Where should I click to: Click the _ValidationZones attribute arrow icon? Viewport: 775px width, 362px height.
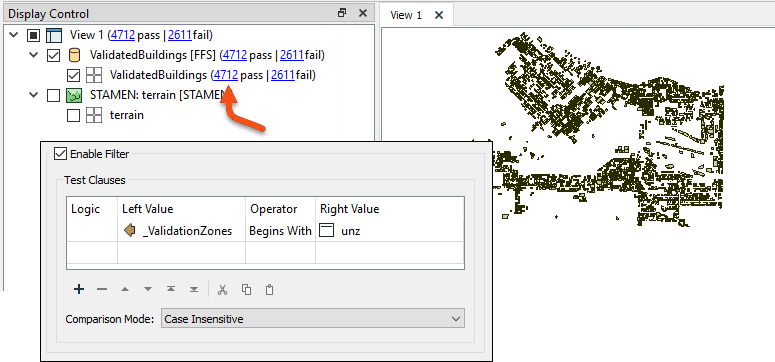click(x=130, y=230)
